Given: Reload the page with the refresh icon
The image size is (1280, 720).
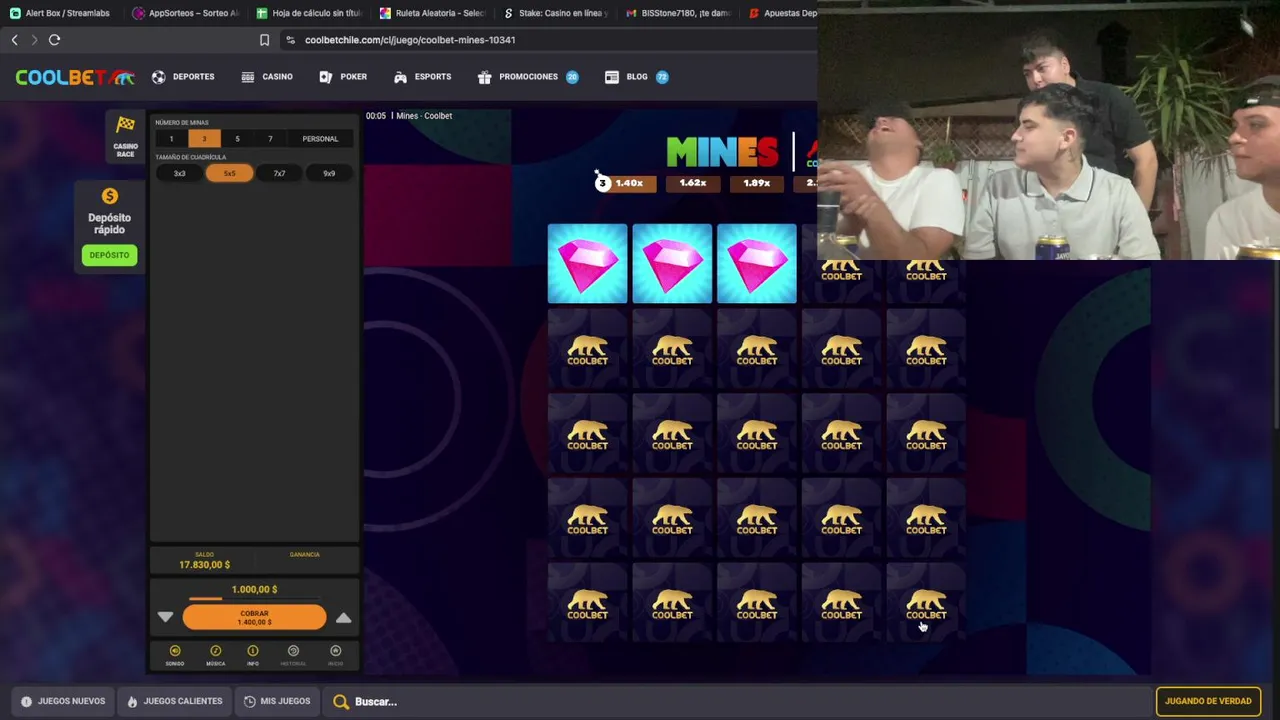Looking at the screenshot, I should pos(55,40).
